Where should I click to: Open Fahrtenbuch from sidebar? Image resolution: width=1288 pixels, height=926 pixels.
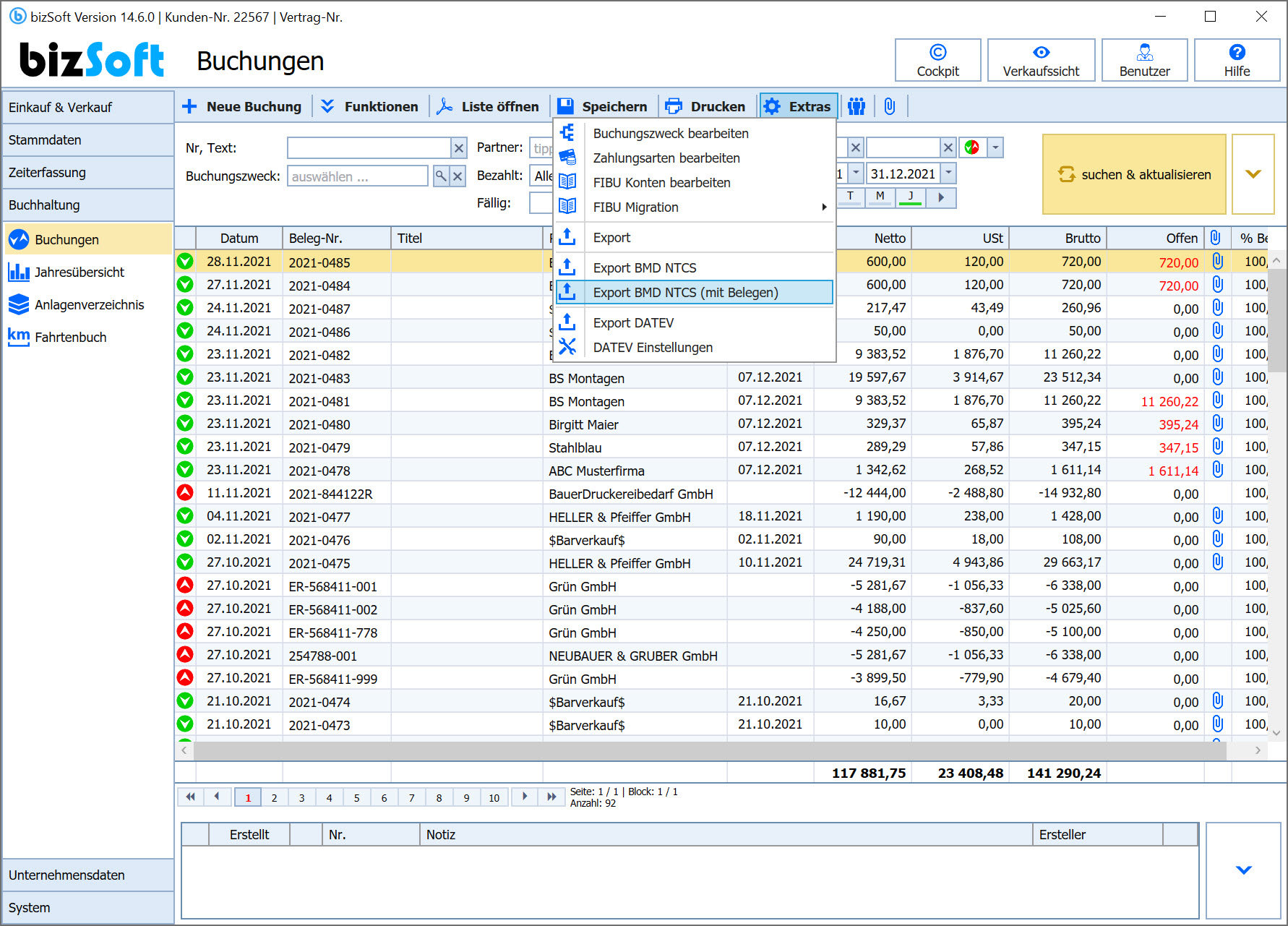[70, 338]
